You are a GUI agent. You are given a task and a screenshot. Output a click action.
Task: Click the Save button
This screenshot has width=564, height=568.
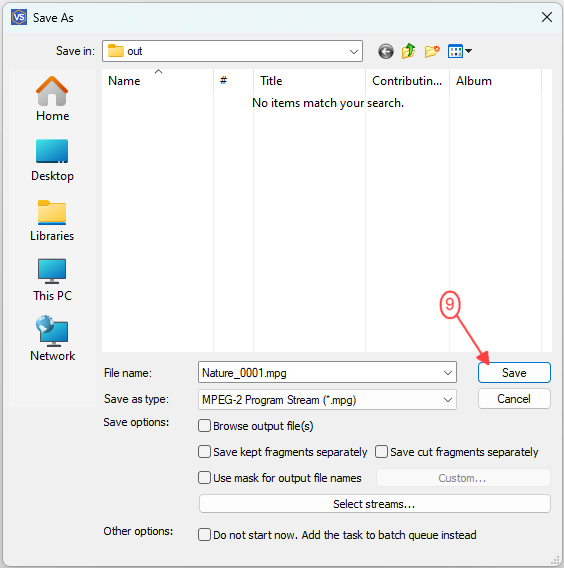pos(514,372)
